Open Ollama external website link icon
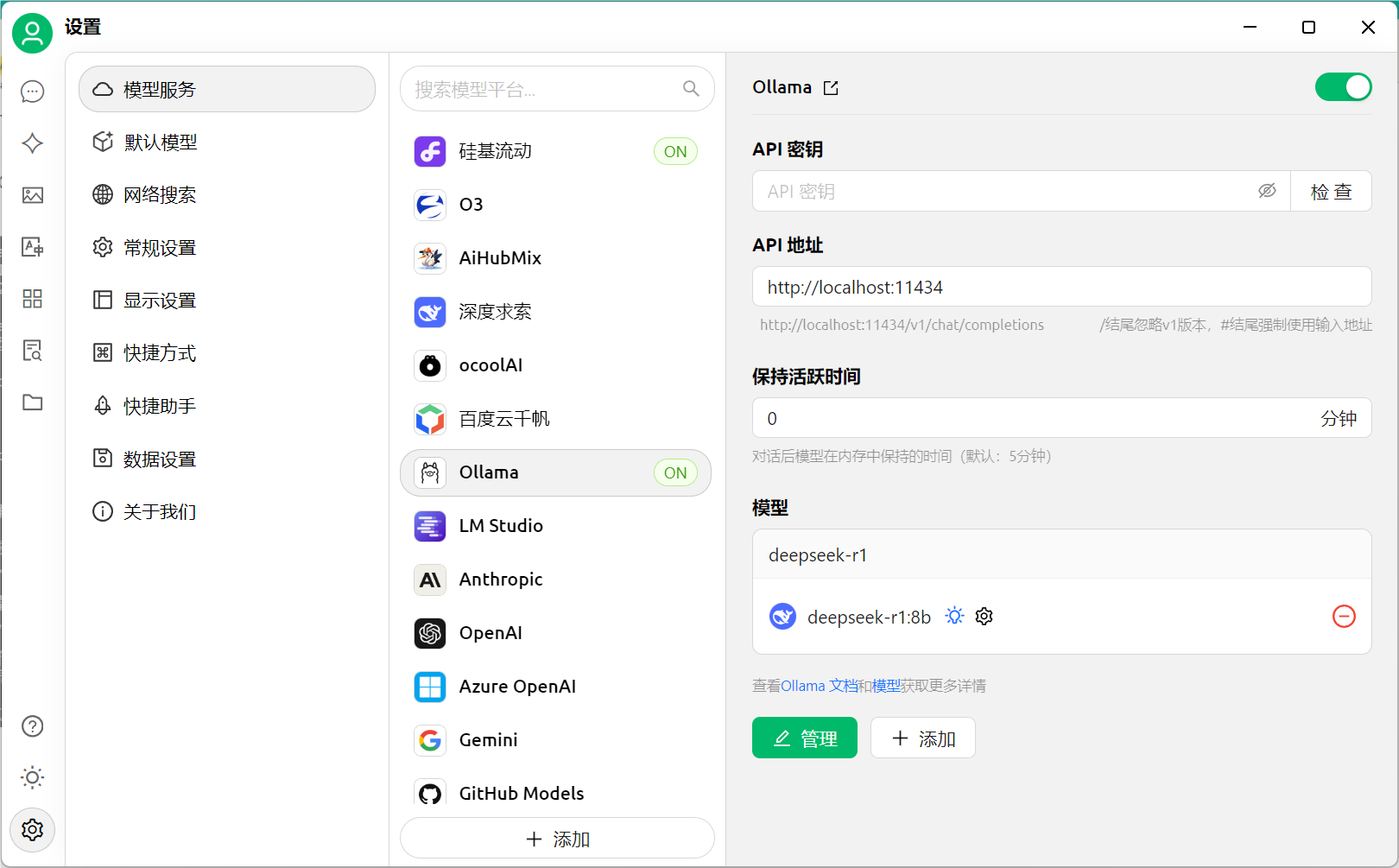The image size is (1399, 868). tap(831, 88)
